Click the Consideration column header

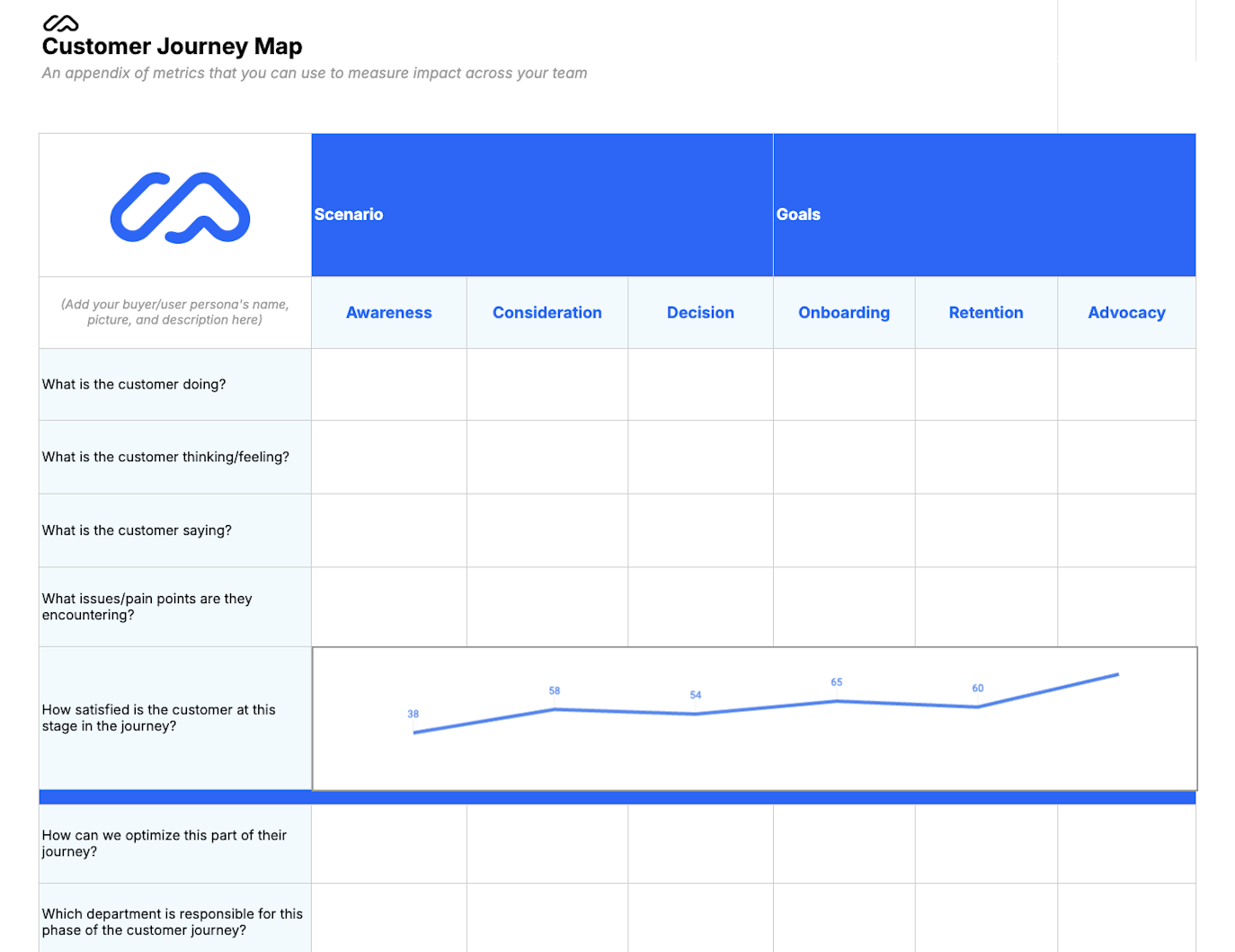[546, 312]
